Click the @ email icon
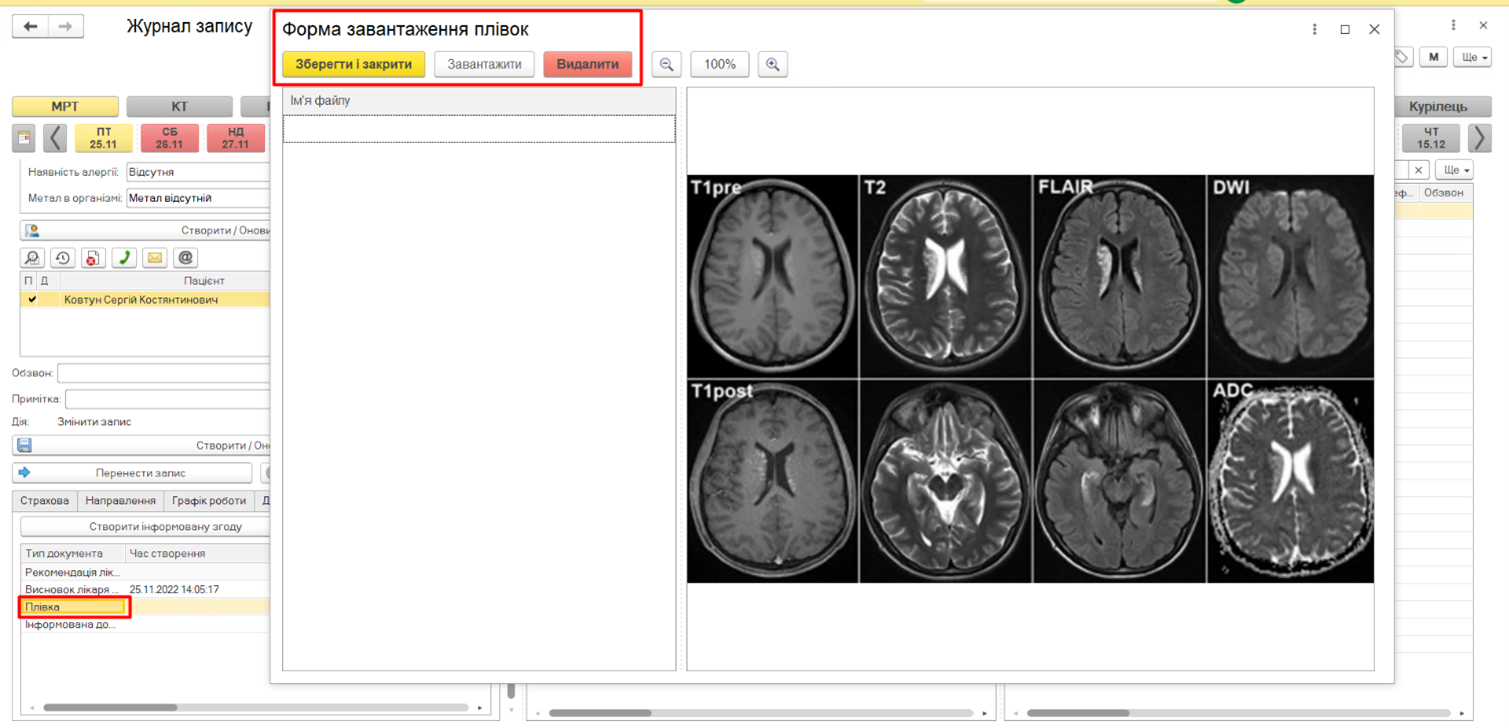1509x728 pixels. coord(185,258)
